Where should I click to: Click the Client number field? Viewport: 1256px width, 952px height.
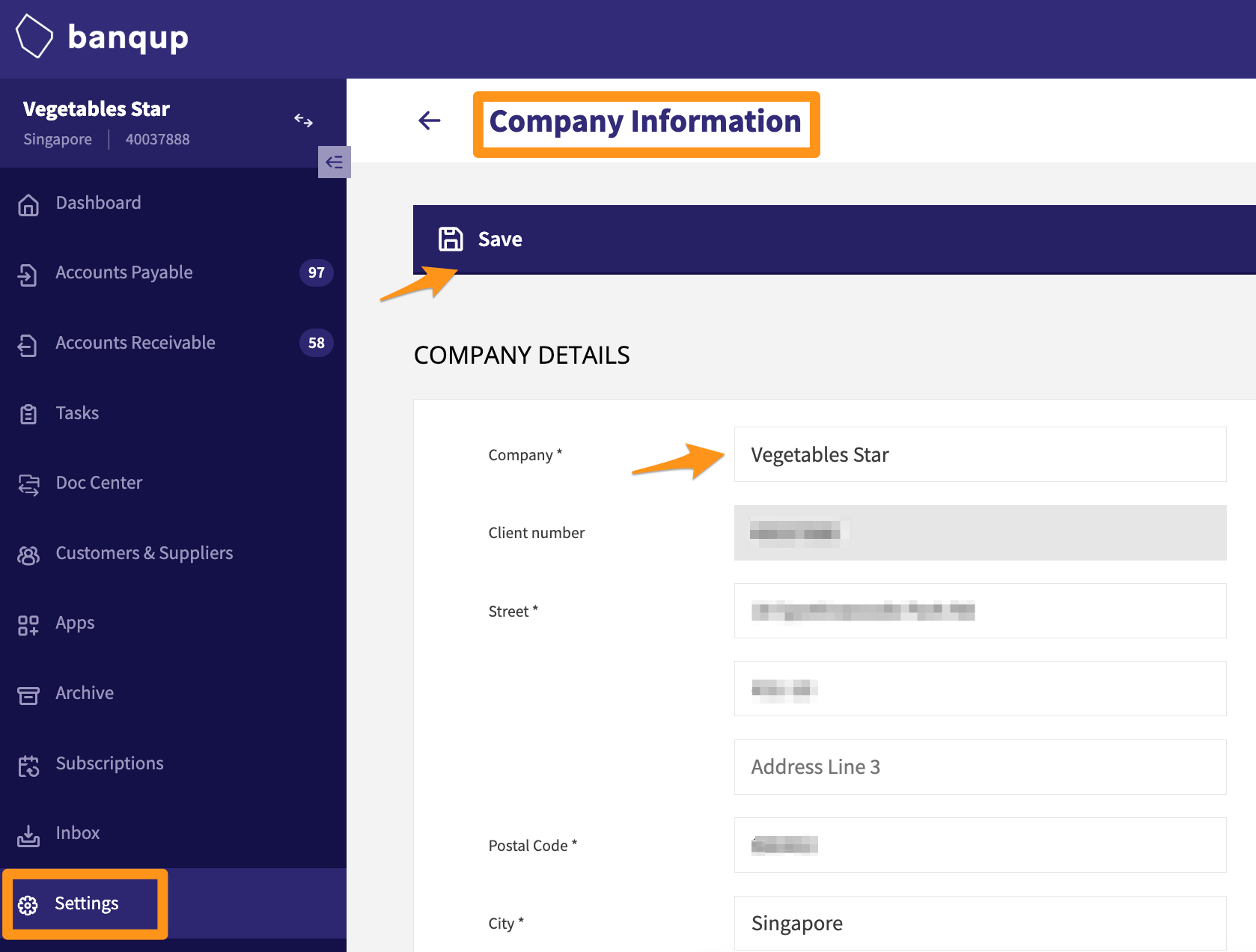980,533
